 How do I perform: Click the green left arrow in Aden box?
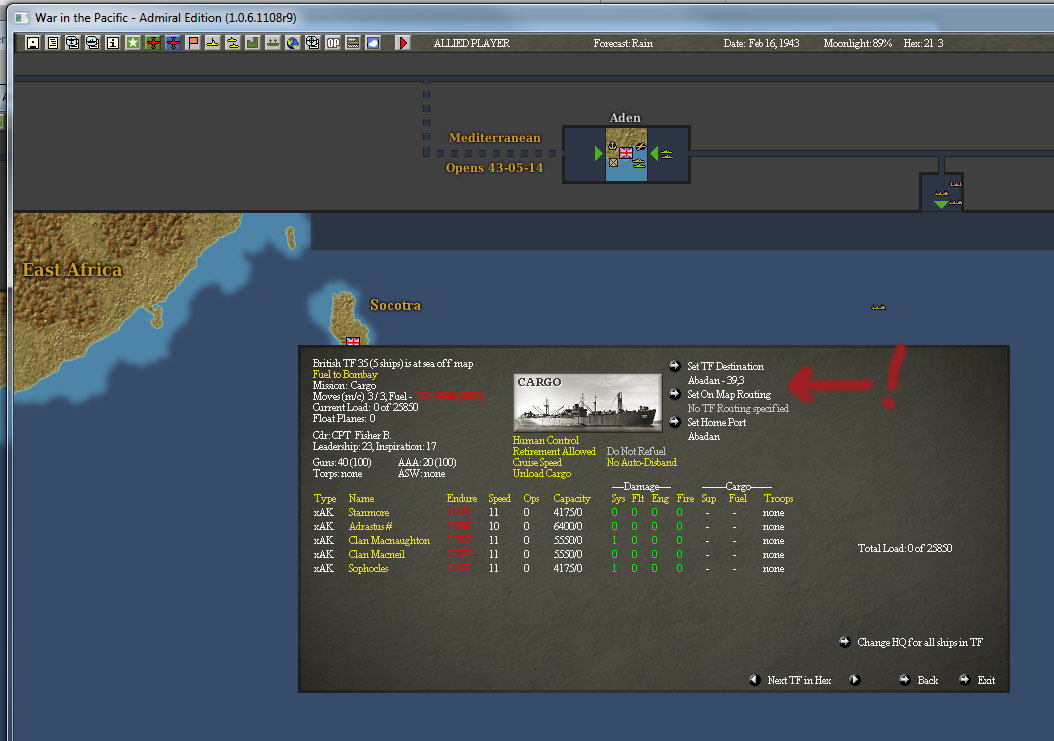[x=654, y=153]
